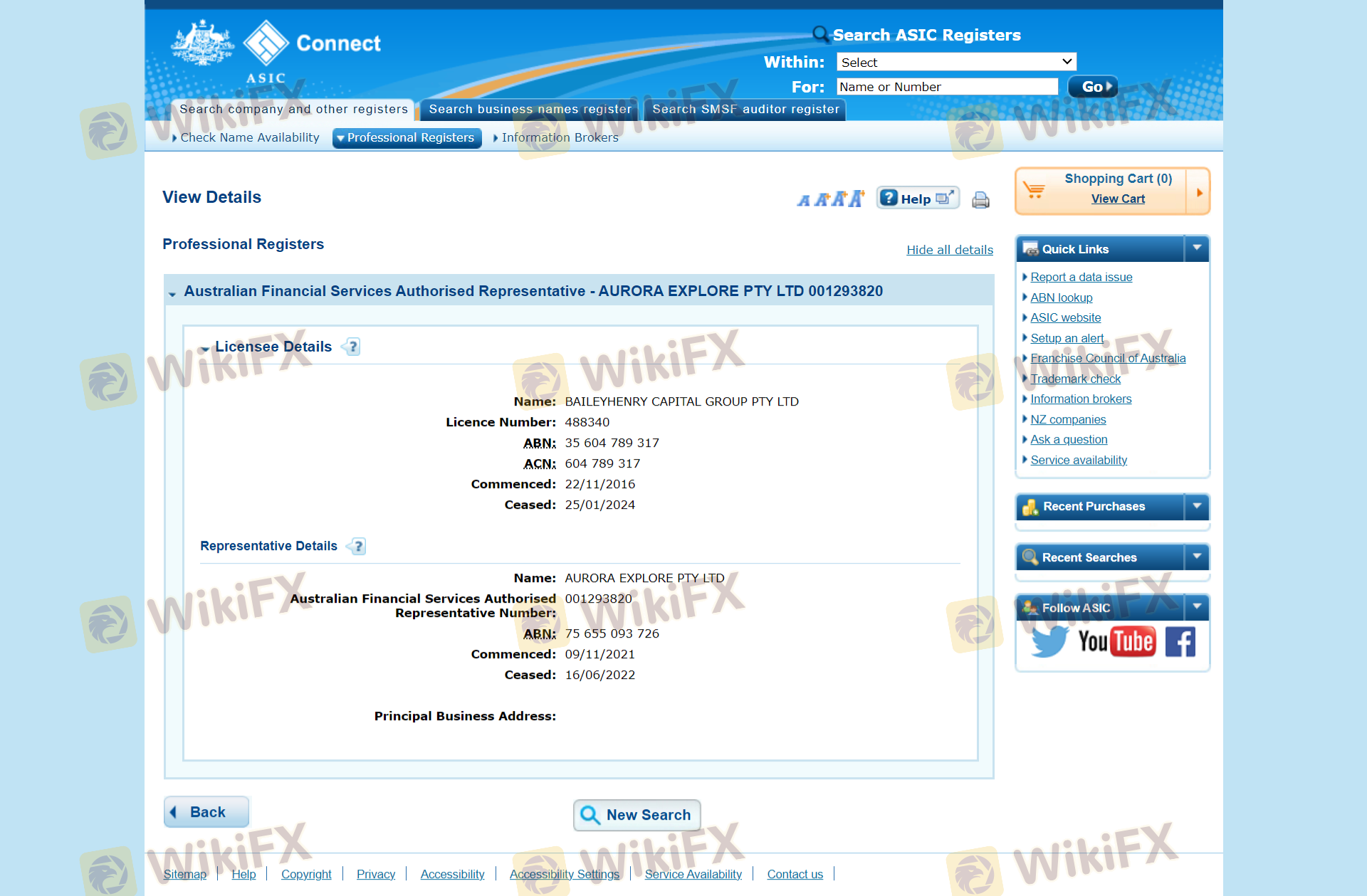Open the ASIC Twitter page icon
Viewport: 1367px width, 896px height.
(x=1049, y=641)
